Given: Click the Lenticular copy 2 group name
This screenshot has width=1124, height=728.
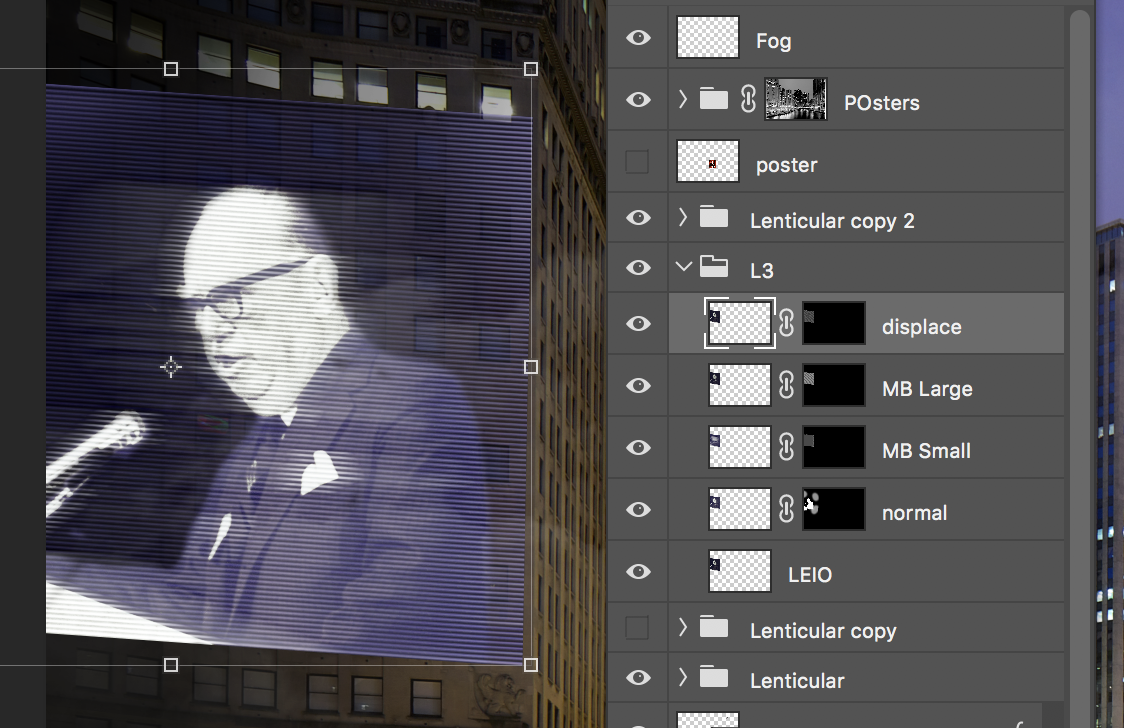Looking at the screenshot, I should pyautogui.click(x=832, y=221).
